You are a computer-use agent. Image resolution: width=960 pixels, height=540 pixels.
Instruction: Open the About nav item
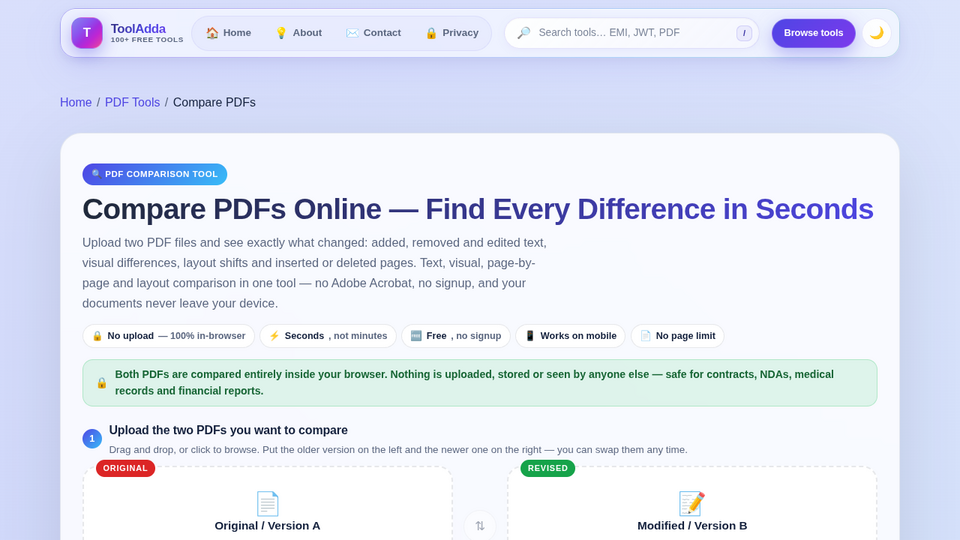(x=299, y=33)
